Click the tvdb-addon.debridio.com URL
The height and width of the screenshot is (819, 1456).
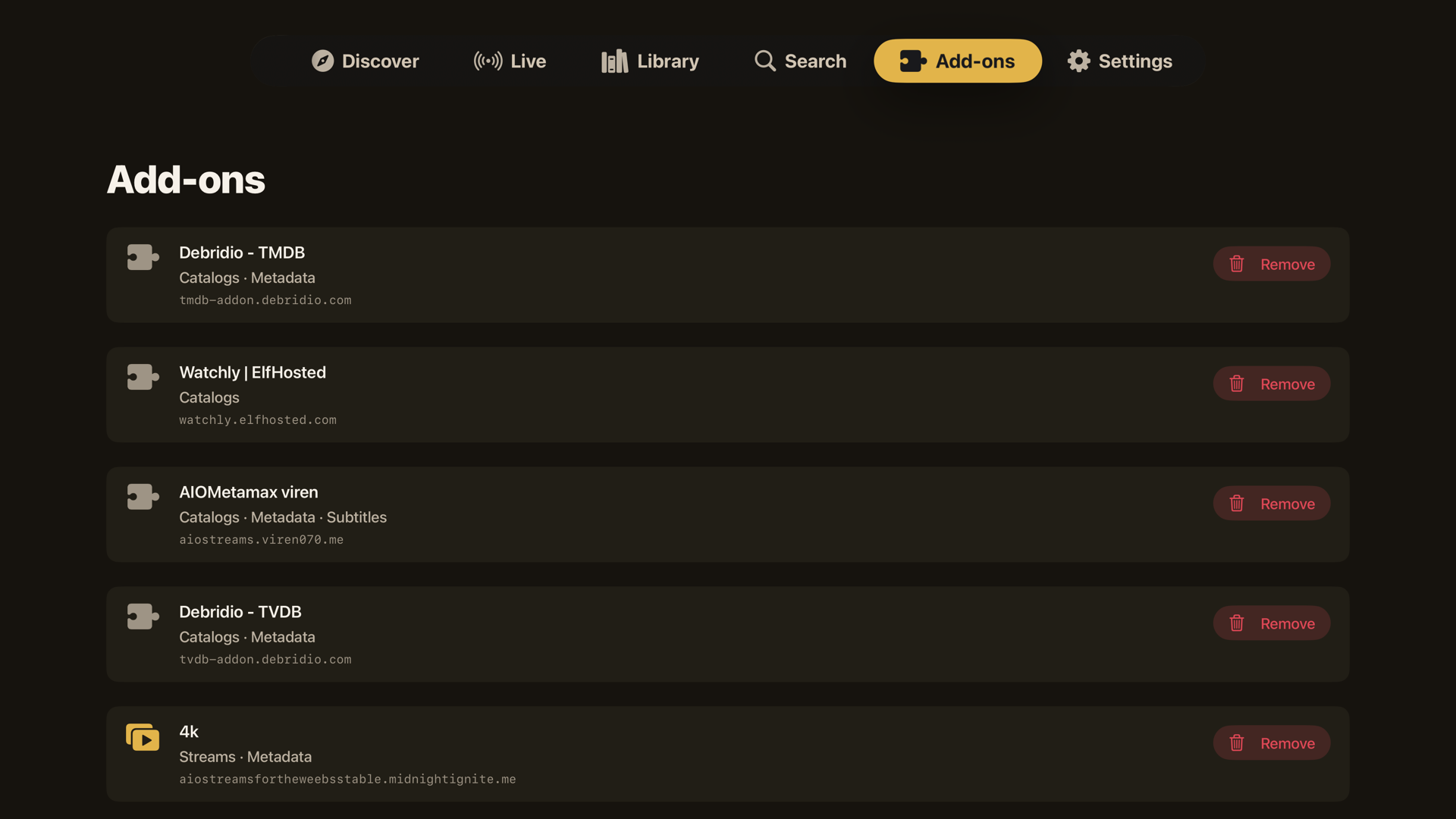pos(265,660)
